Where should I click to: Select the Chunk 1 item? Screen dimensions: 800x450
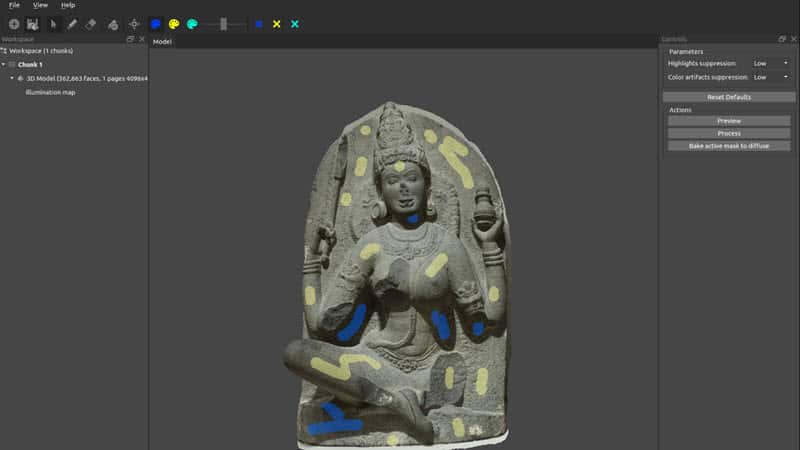click(x=30, y=65)
